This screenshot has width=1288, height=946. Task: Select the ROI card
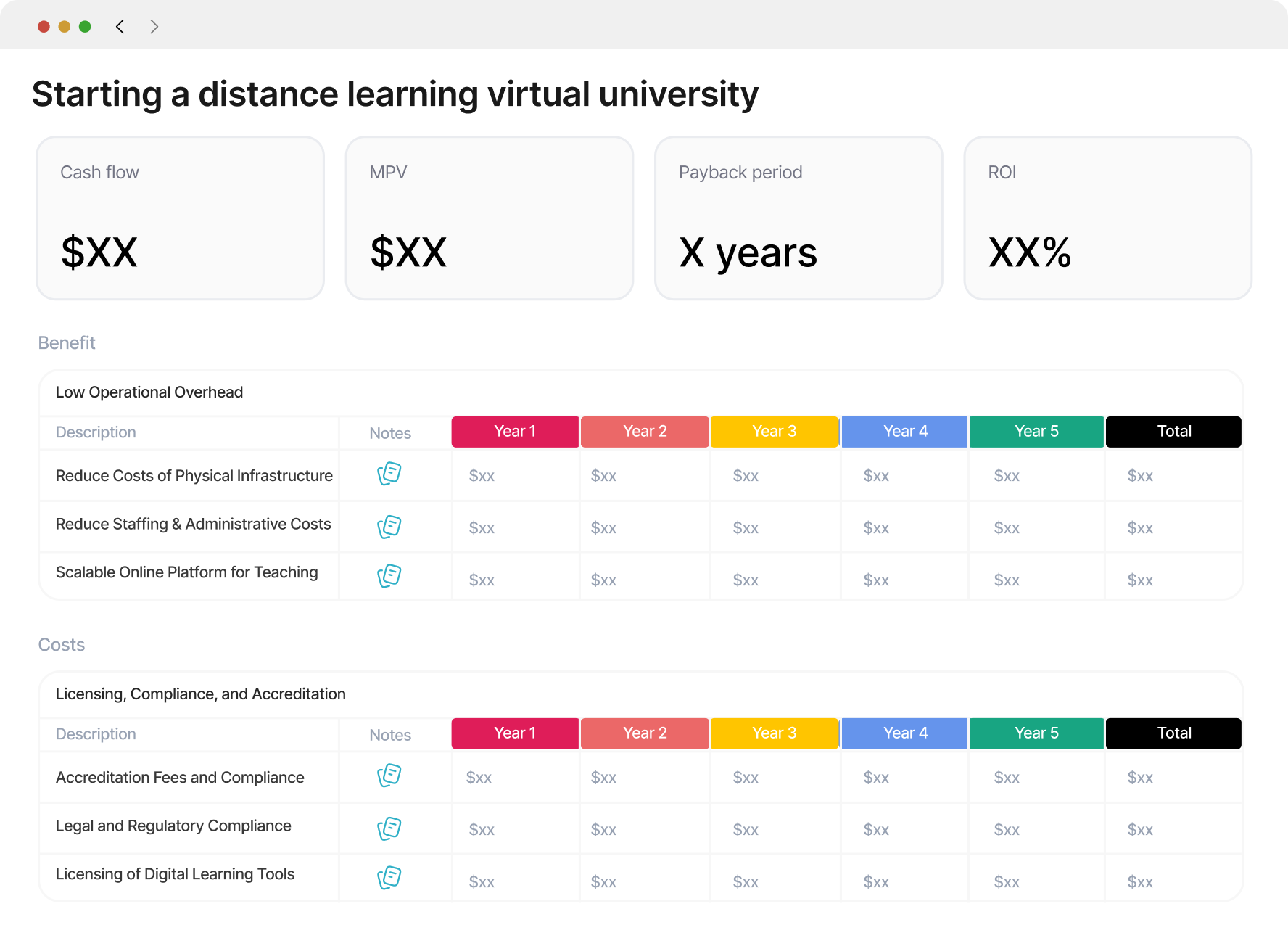tap(1108, 218)
